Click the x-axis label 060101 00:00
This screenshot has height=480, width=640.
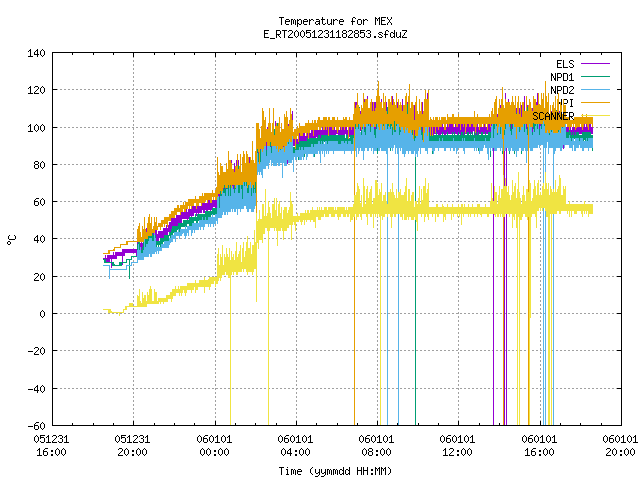tap(214, 446)
